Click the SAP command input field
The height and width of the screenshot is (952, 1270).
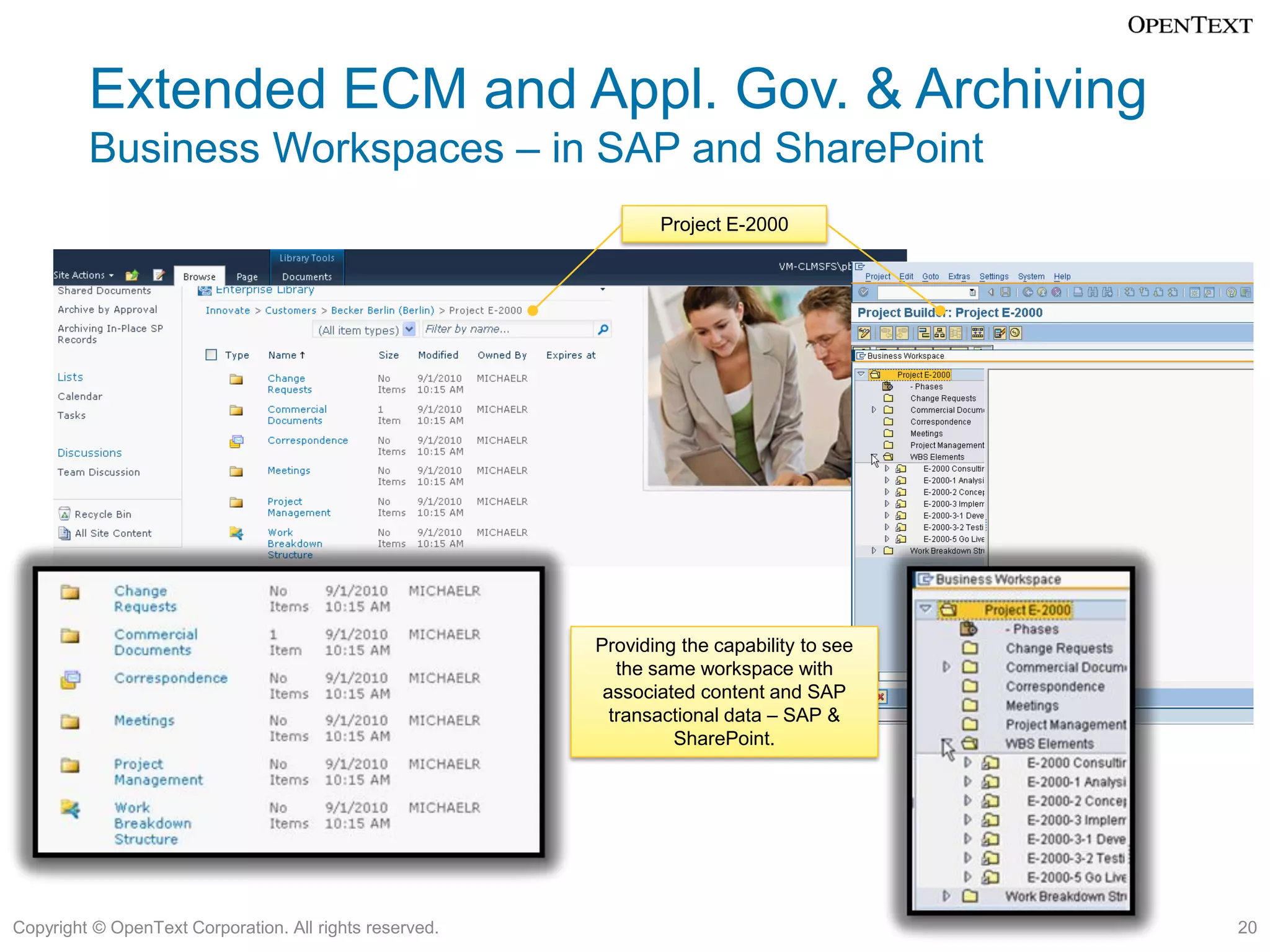[927, 293]
